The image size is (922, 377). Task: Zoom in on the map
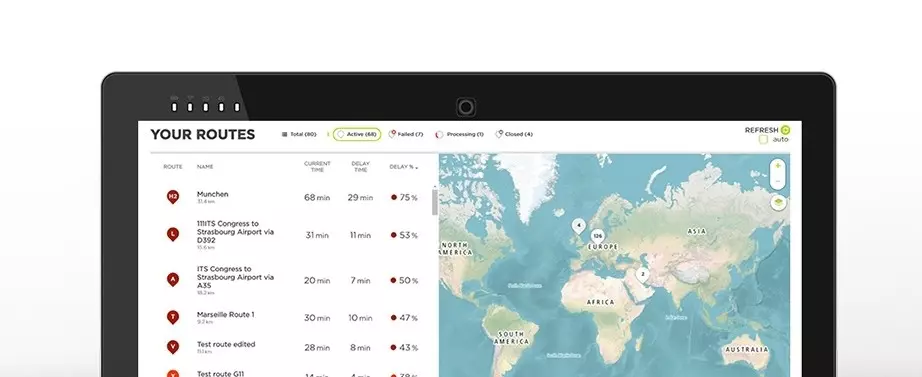(777, 166)
